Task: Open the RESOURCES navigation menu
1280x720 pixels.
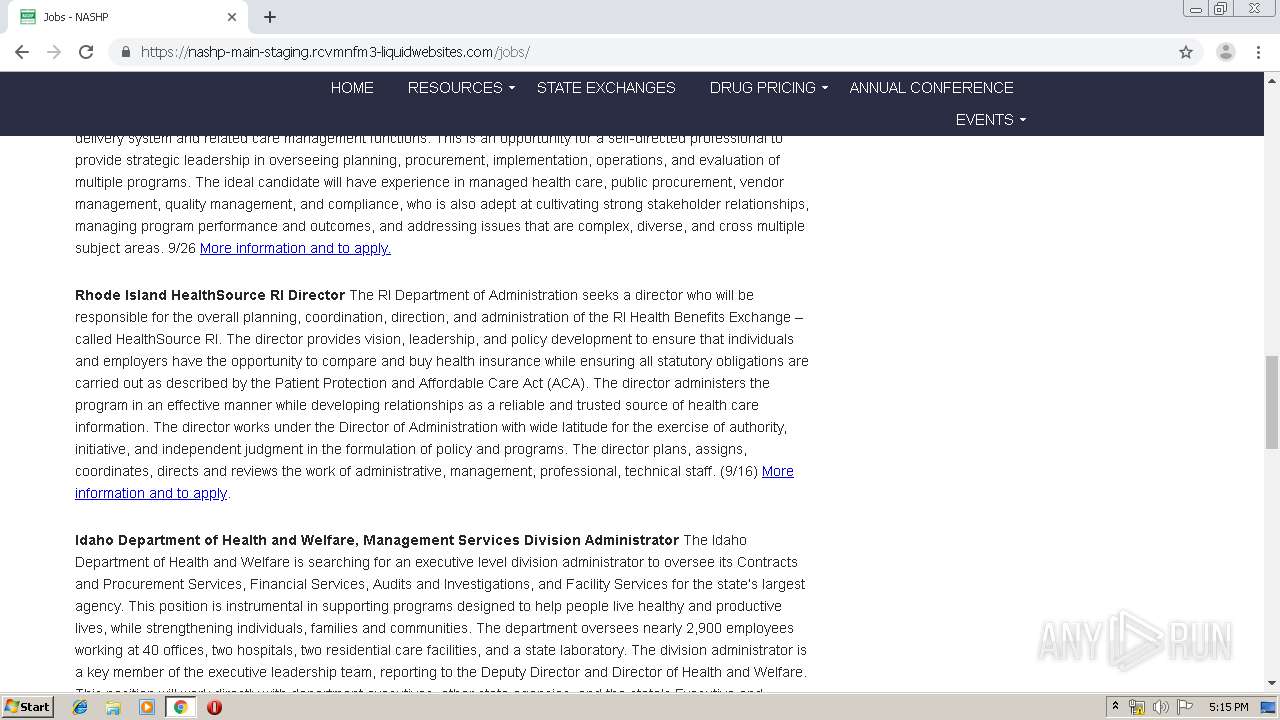Action: 455,88
